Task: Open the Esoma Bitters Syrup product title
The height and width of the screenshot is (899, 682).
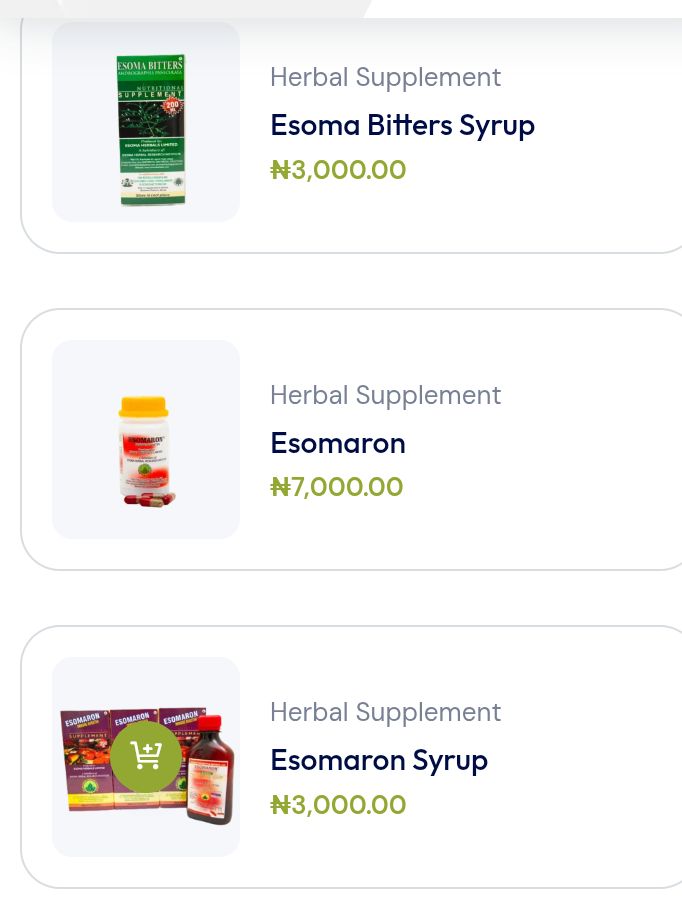Action: coord(402,126)
